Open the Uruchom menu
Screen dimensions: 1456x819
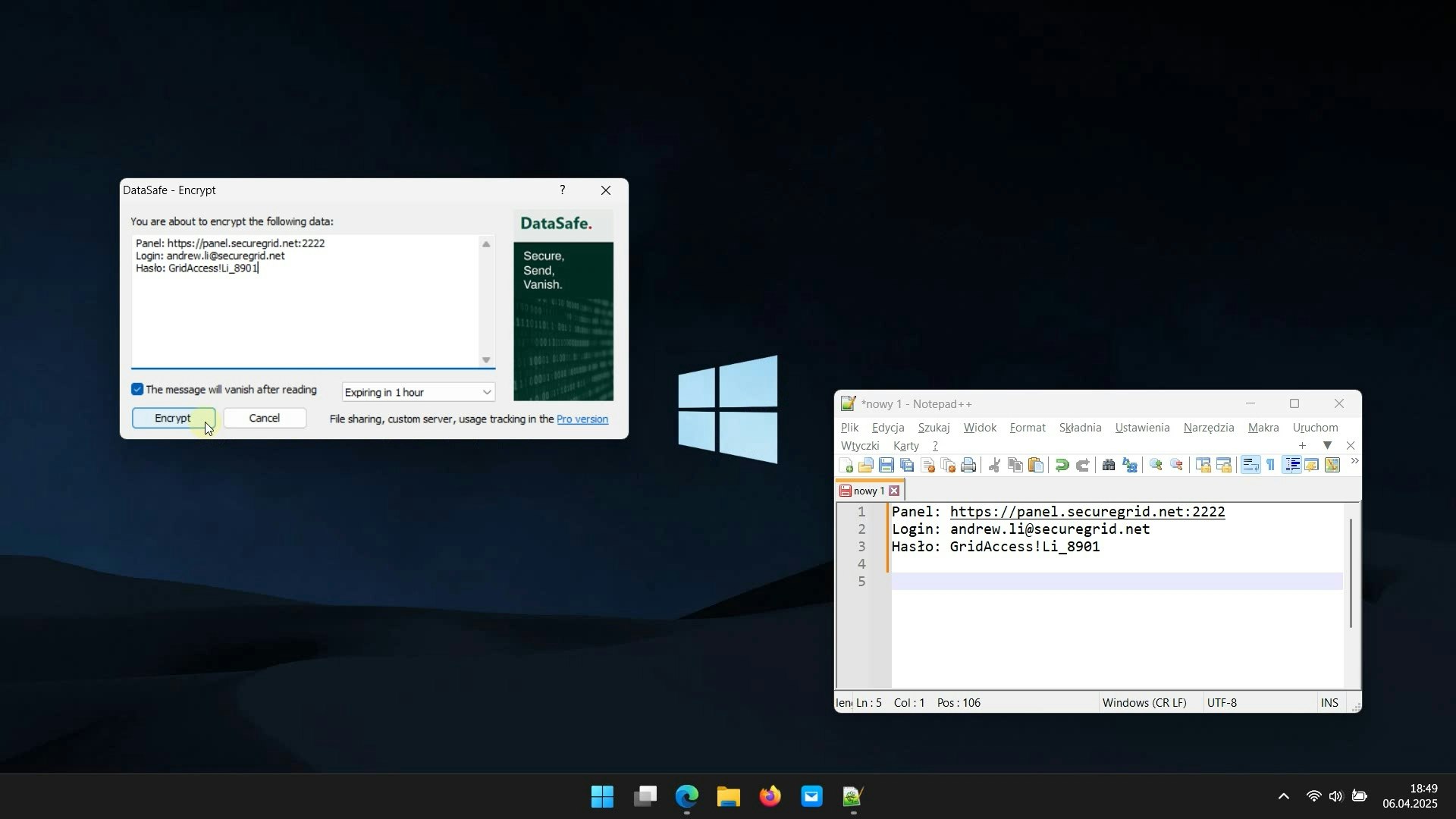[x=1315, y=428]
